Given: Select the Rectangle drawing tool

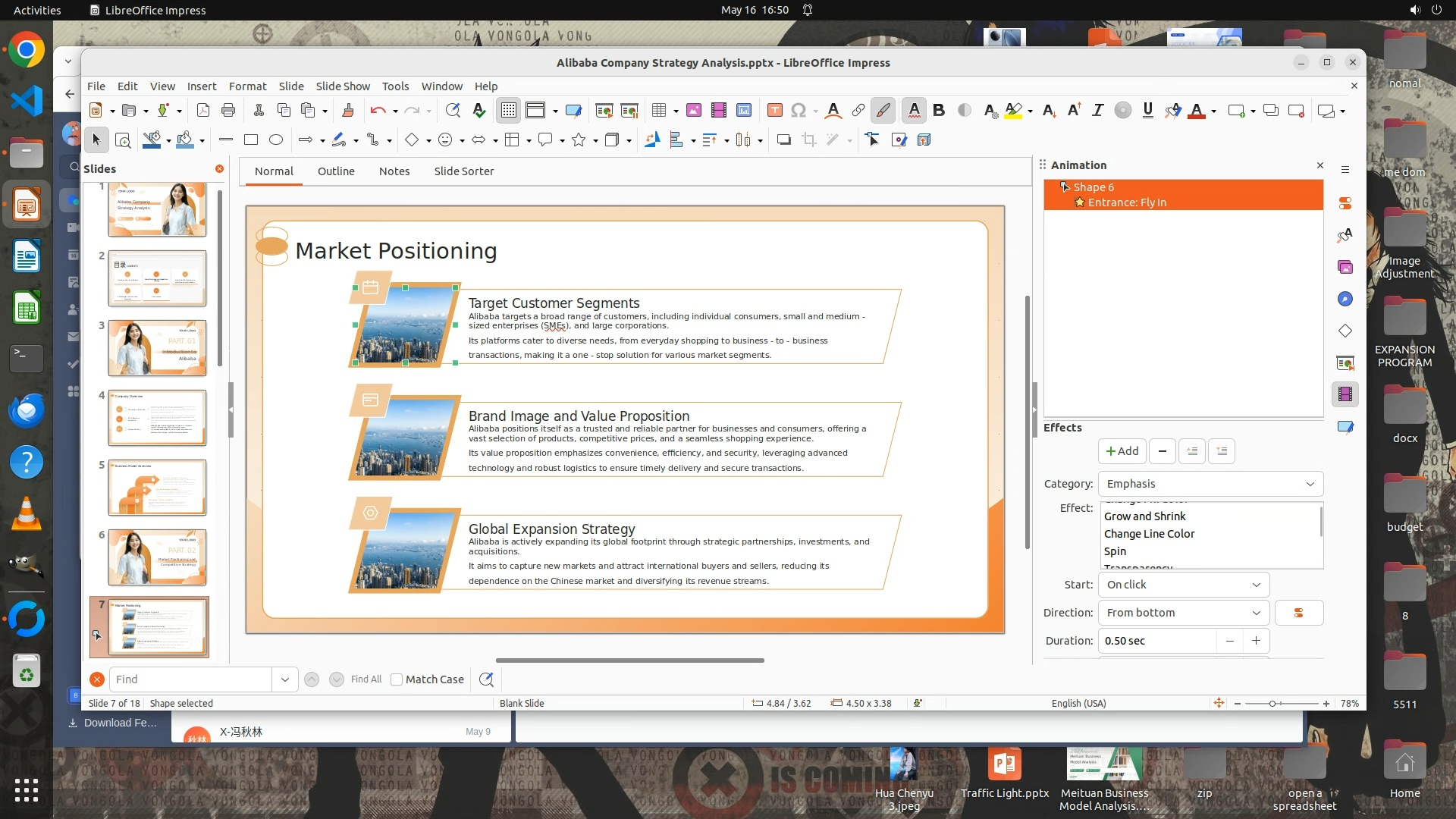Looking at the screenshot, I should pos(251,140).
